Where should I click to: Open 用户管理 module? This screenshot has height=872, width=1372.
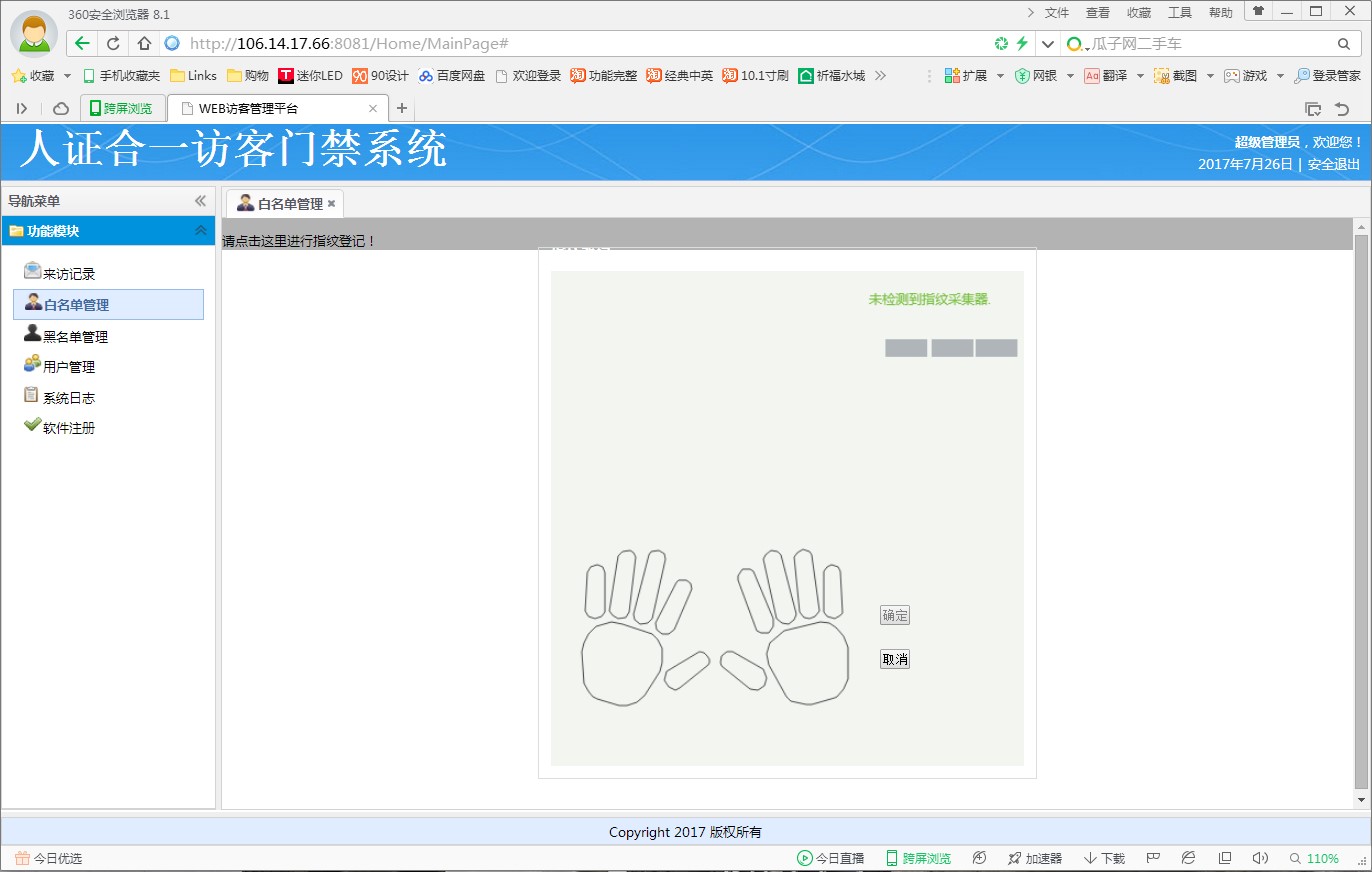(68, 367)
